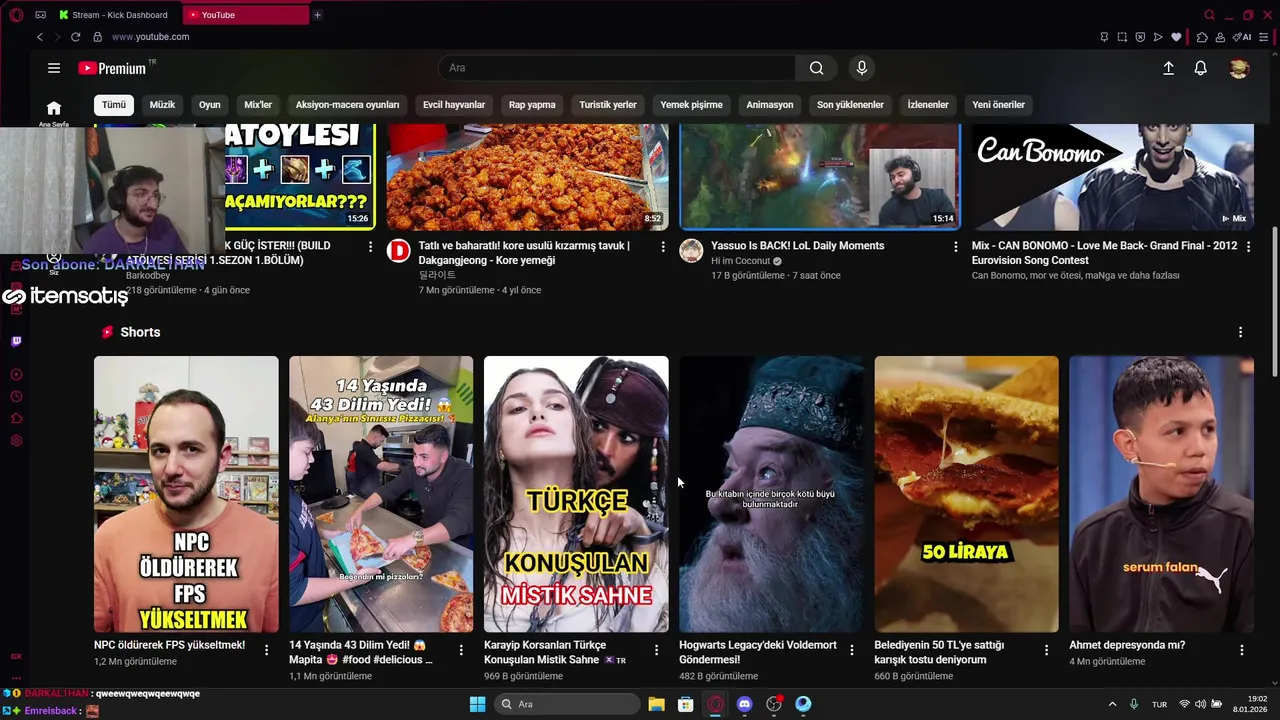Open options for Karayip Korsanları short
The image size is (1280, 720).
[x=656, y=650]
